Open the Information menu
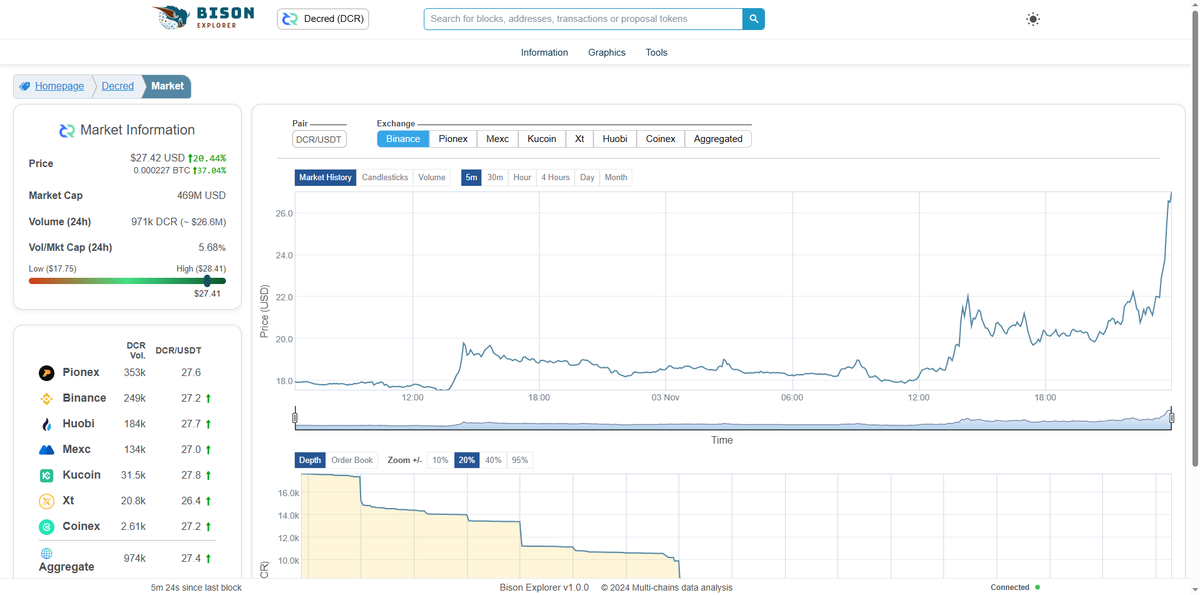Screen dimensions: 1200x595 pyautogui.click(x=544, y=53)
